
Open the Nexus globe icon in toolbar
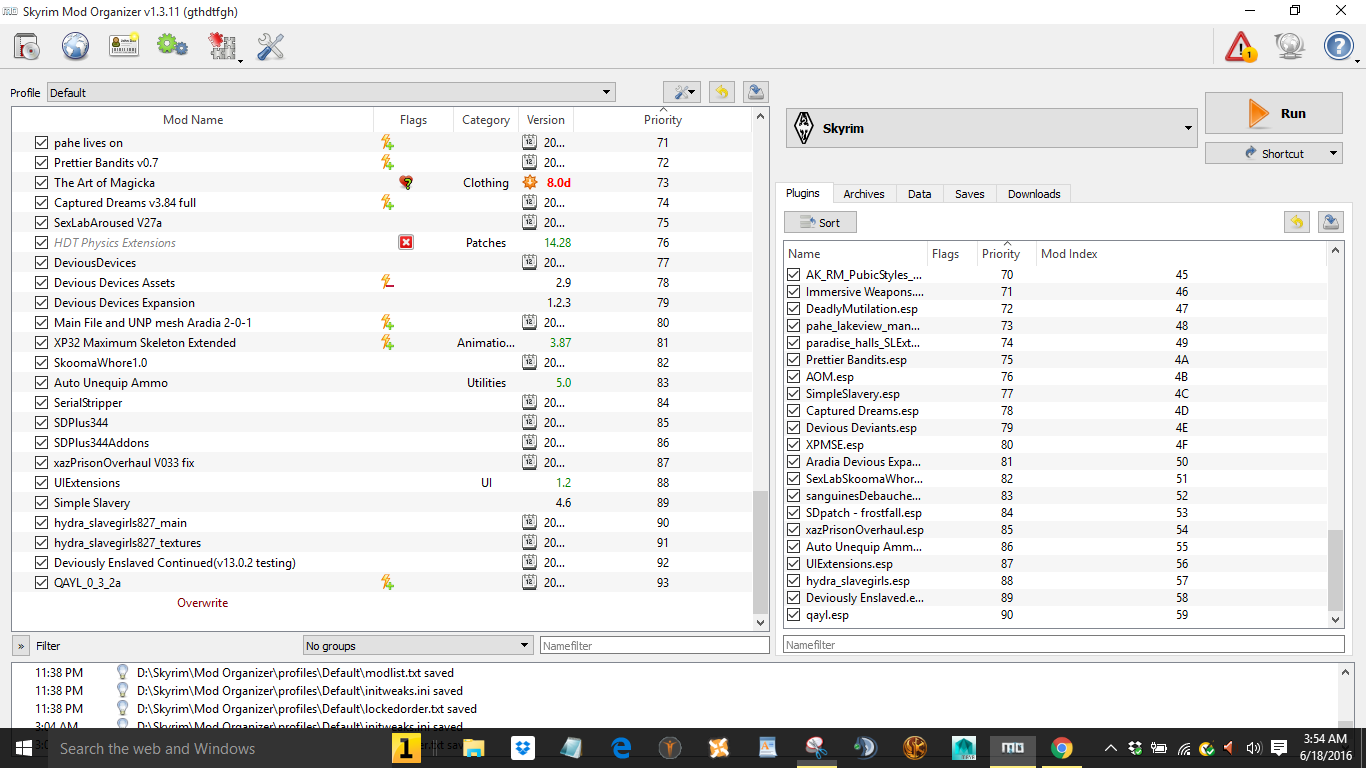(x=76, y=46)
